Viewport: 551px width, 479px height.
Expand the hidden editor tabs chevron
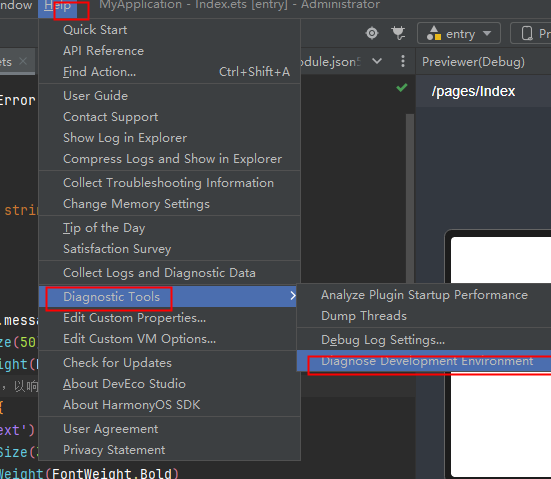(x=377, y=61)
